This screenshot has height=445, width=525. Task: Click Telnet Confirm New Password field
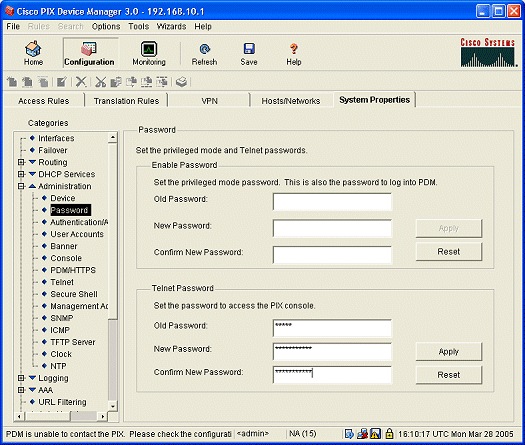332,375
